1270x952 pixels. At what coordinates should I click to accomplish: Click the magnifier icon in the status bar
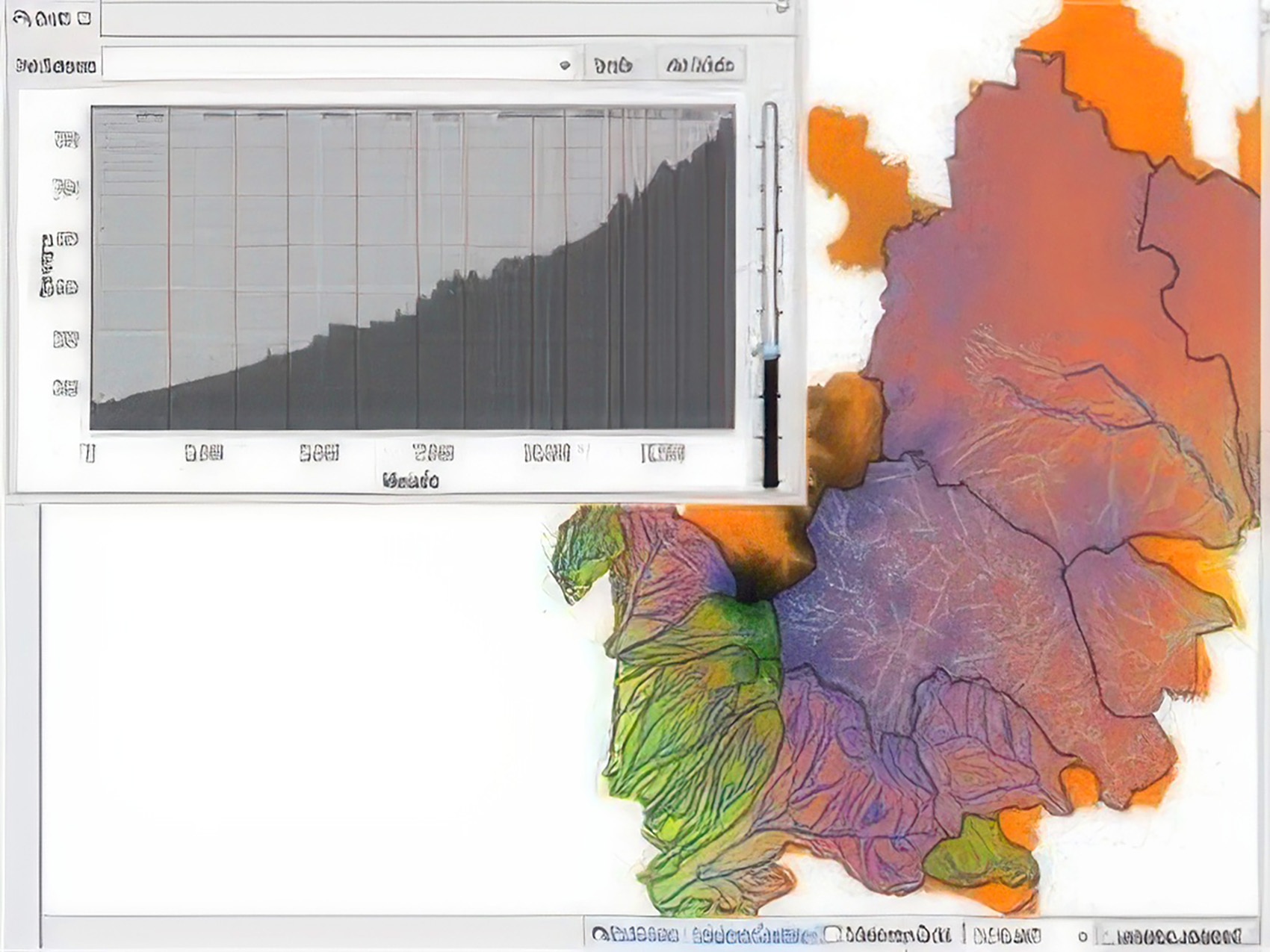click(599, 935)
